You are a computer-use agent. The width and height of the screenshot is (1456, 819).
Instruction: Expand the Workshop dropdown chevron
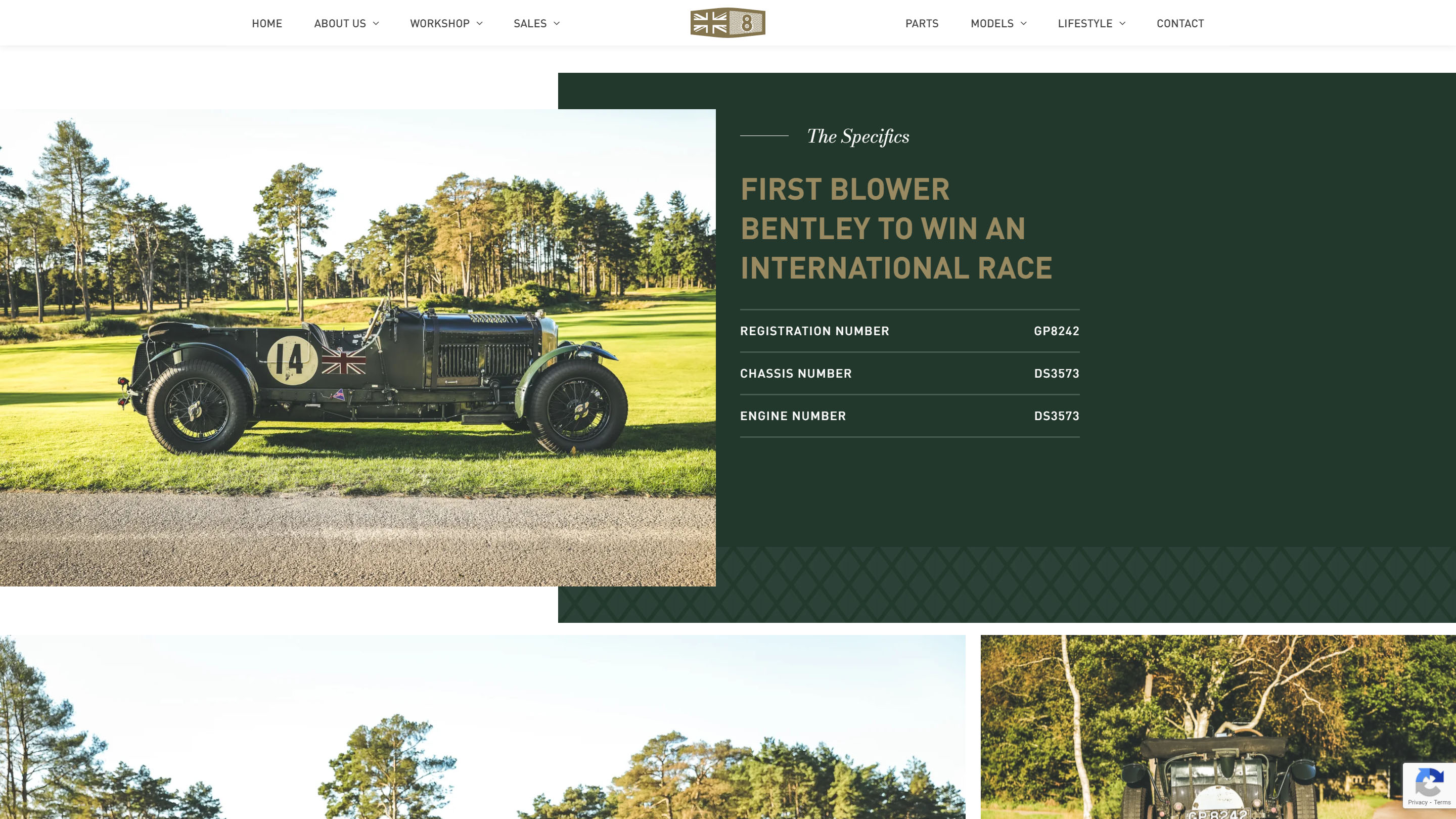point(480,23)
